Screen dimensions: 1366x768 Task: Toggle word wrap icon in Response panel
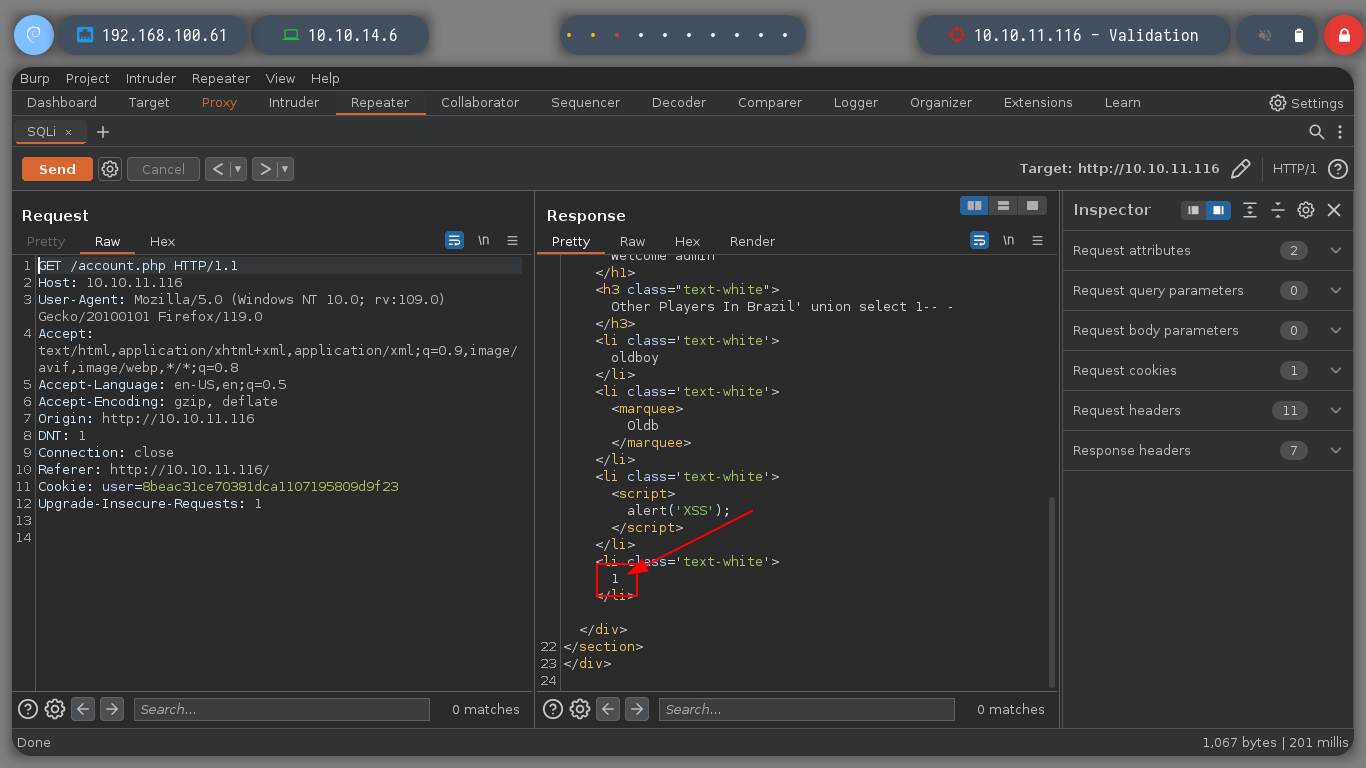(x=979, y=241)
